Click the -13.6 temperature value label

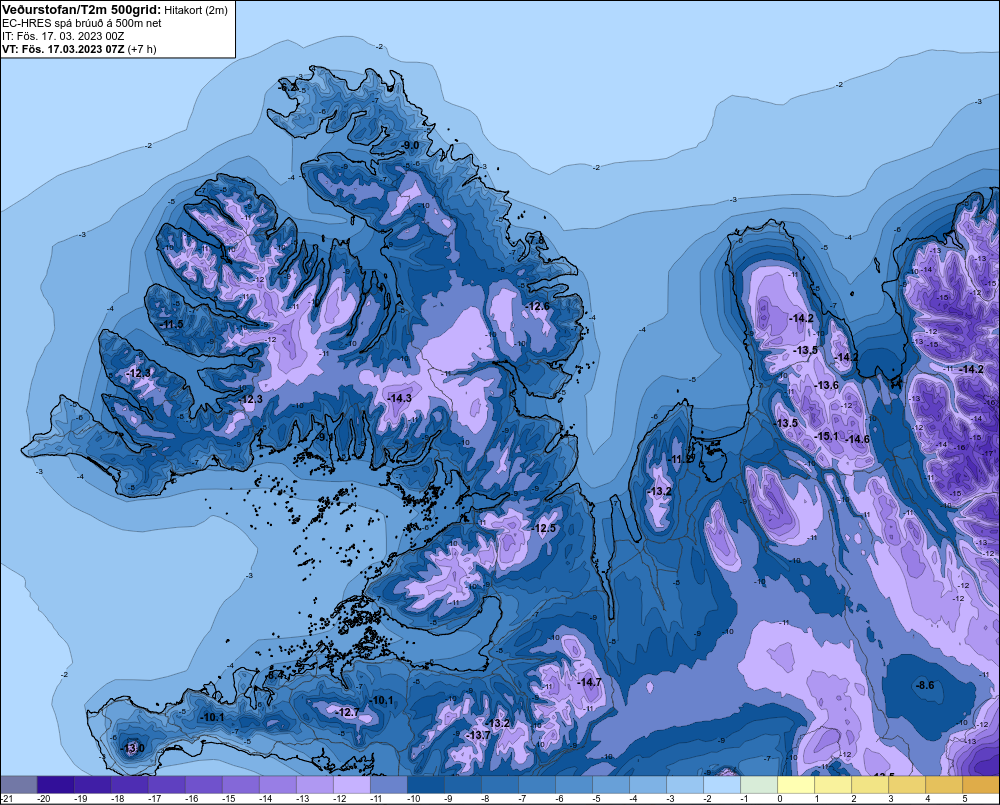pyautogui.click(x=827, y=385)
